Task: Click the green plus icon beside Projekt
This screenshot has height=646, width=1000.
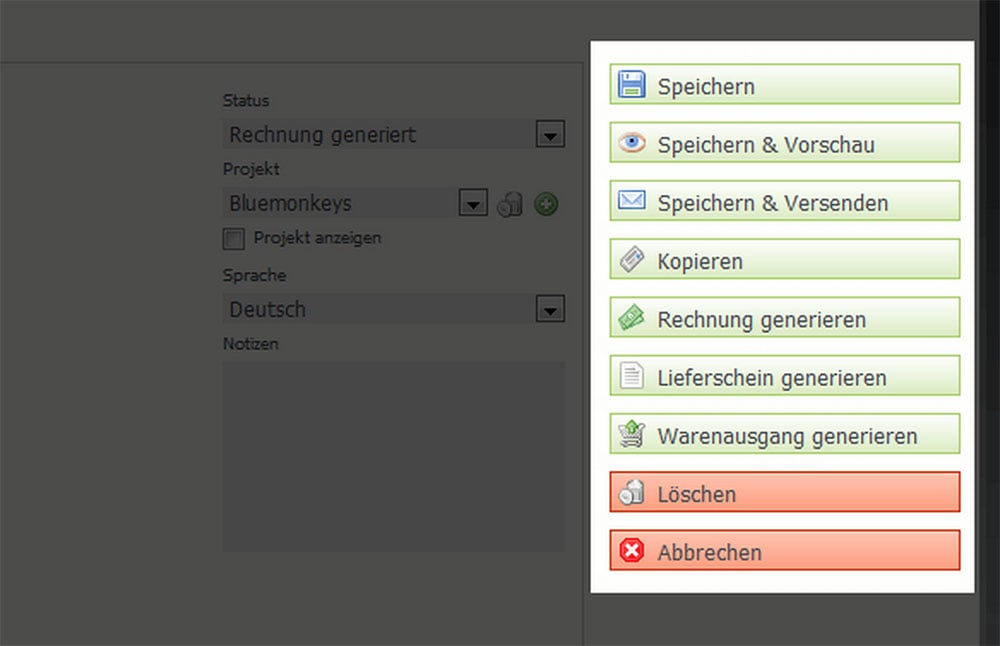Action: click(x=546, y=204)
